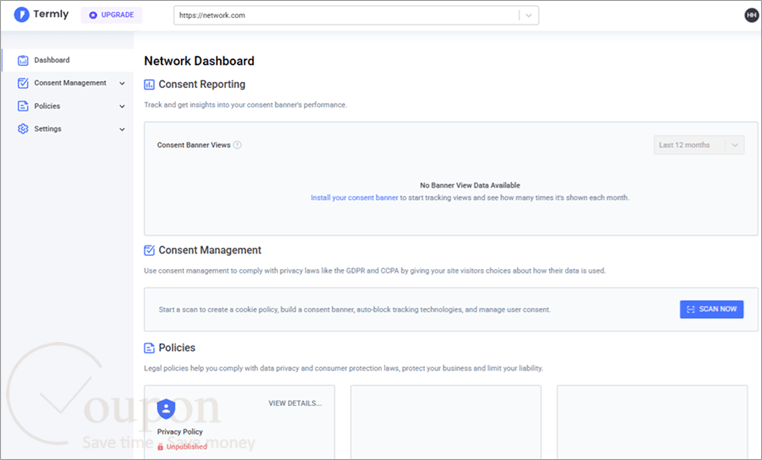Click the Unpublished lock icon
762x460 pixels.
[x=160, y=447]
